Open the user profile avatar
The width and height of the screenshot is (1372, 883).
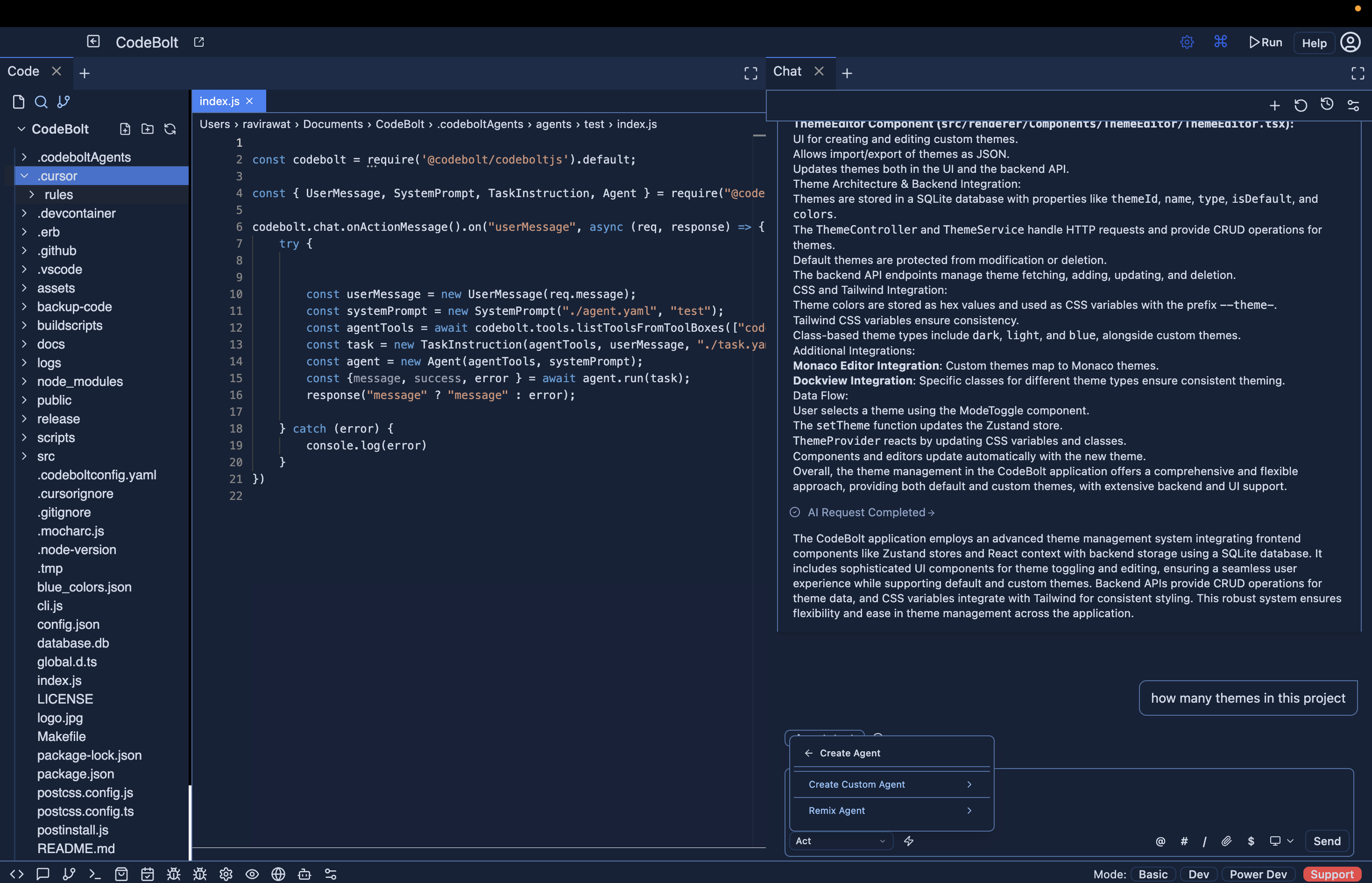(1351, 42)
